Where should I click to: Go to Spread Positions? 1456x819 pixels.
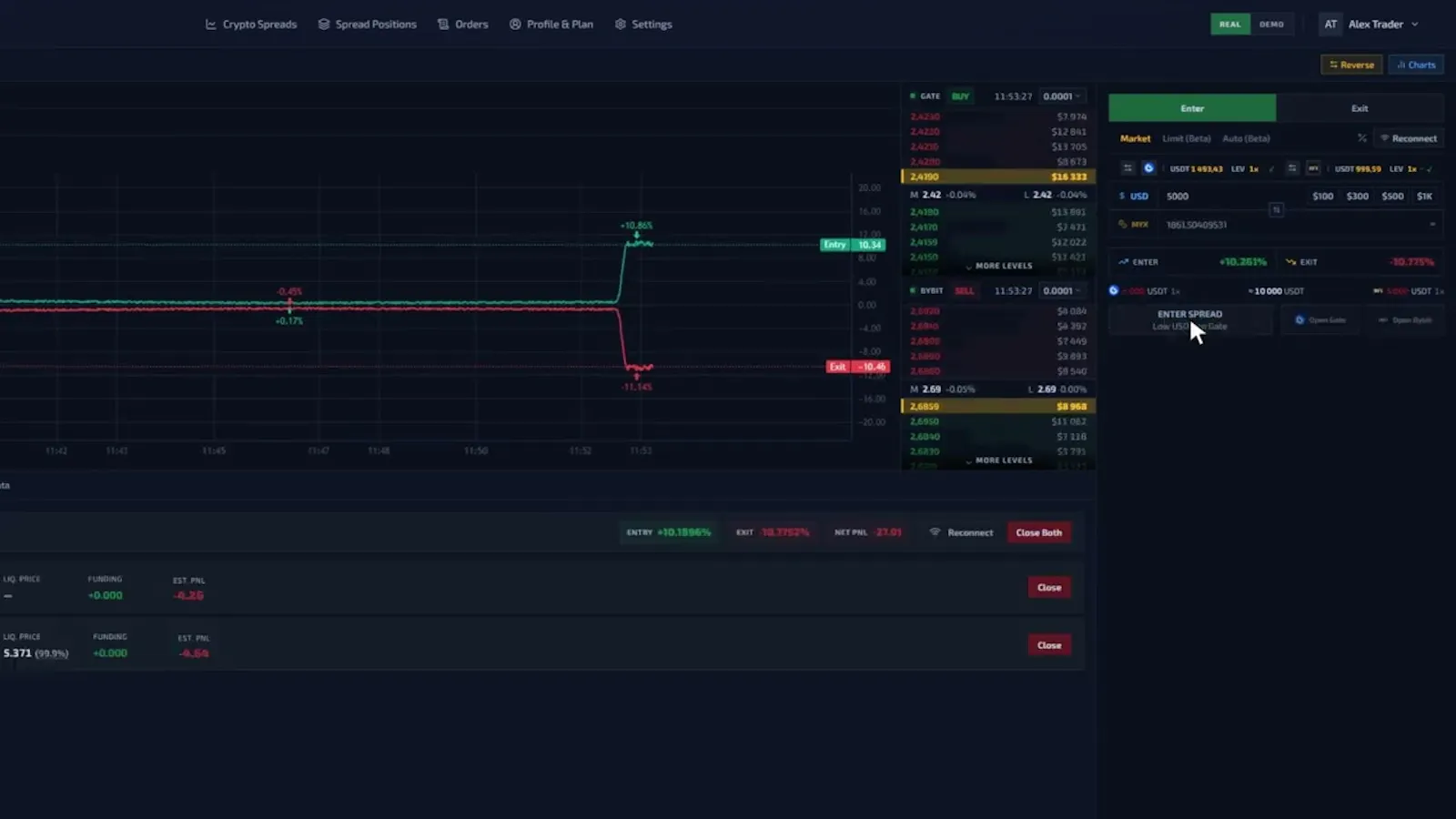click(367, 25)
